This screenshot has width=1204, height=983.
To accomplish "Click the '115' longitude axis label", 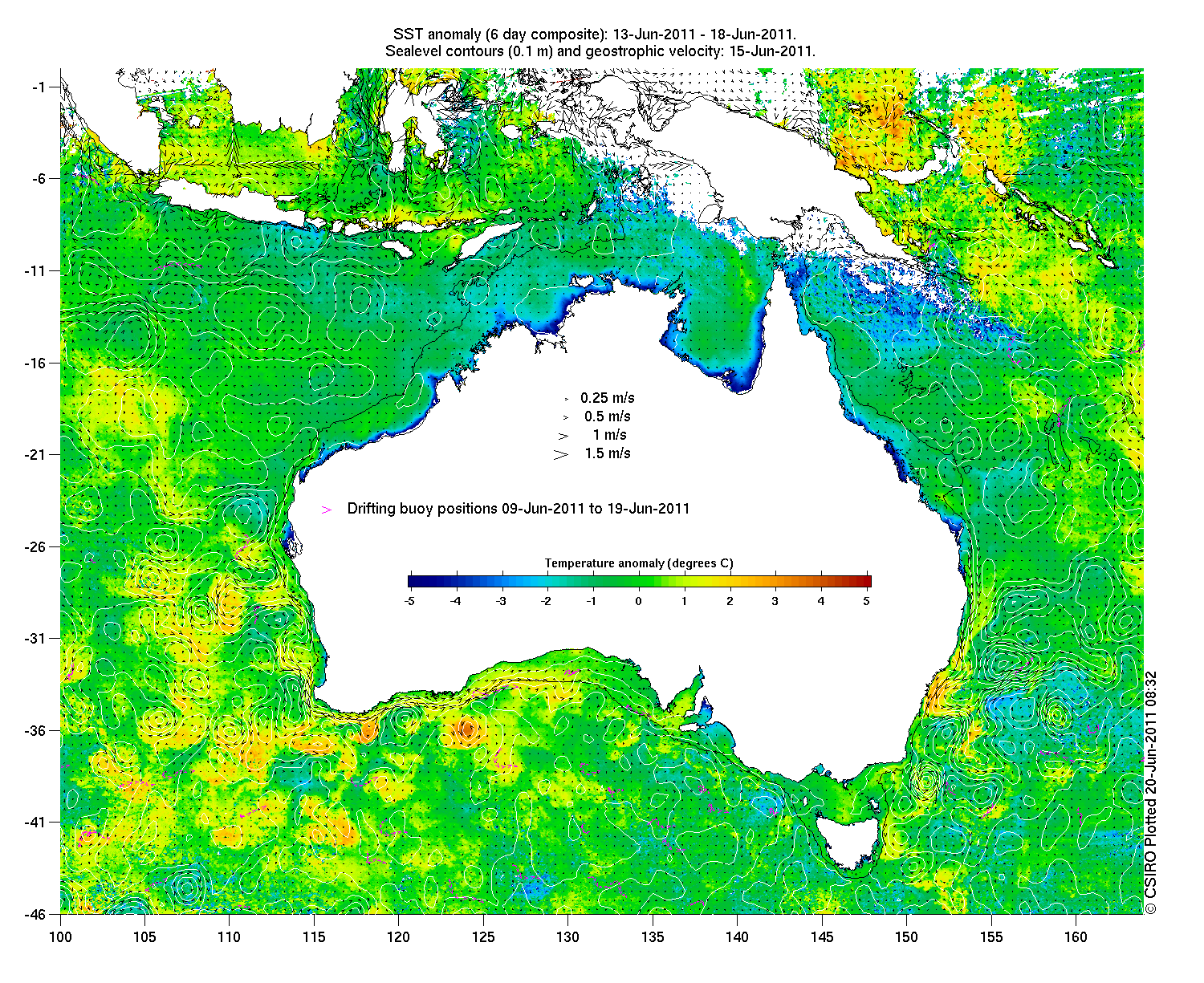I will [x=314, y=936].
